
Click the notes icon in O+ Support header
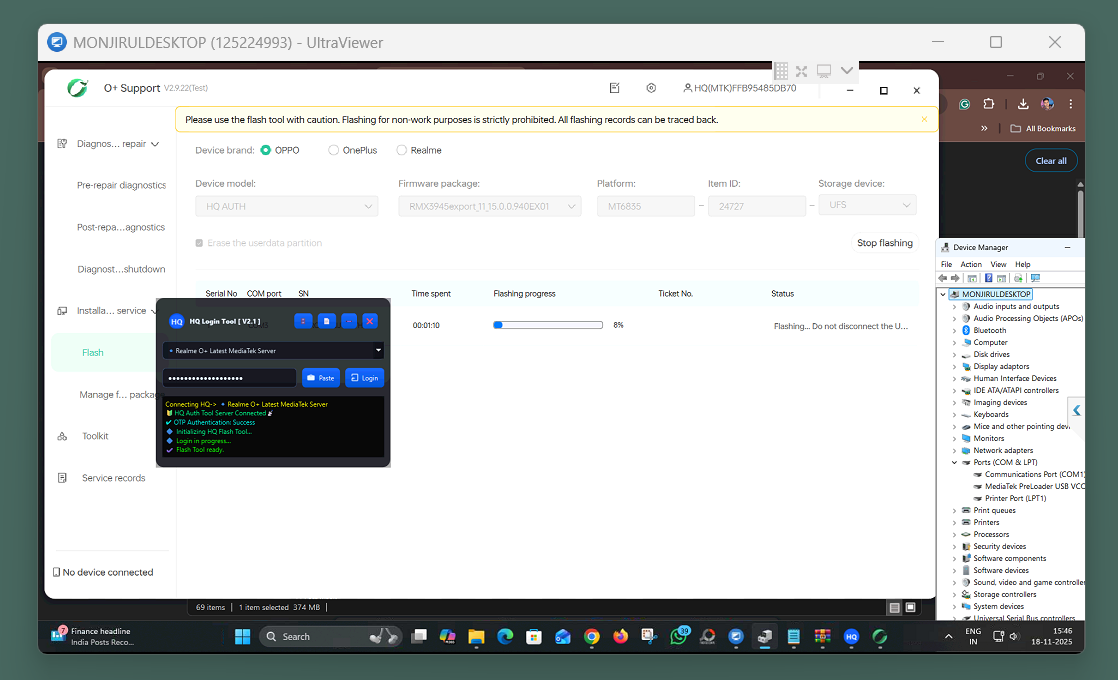(615, 88)
